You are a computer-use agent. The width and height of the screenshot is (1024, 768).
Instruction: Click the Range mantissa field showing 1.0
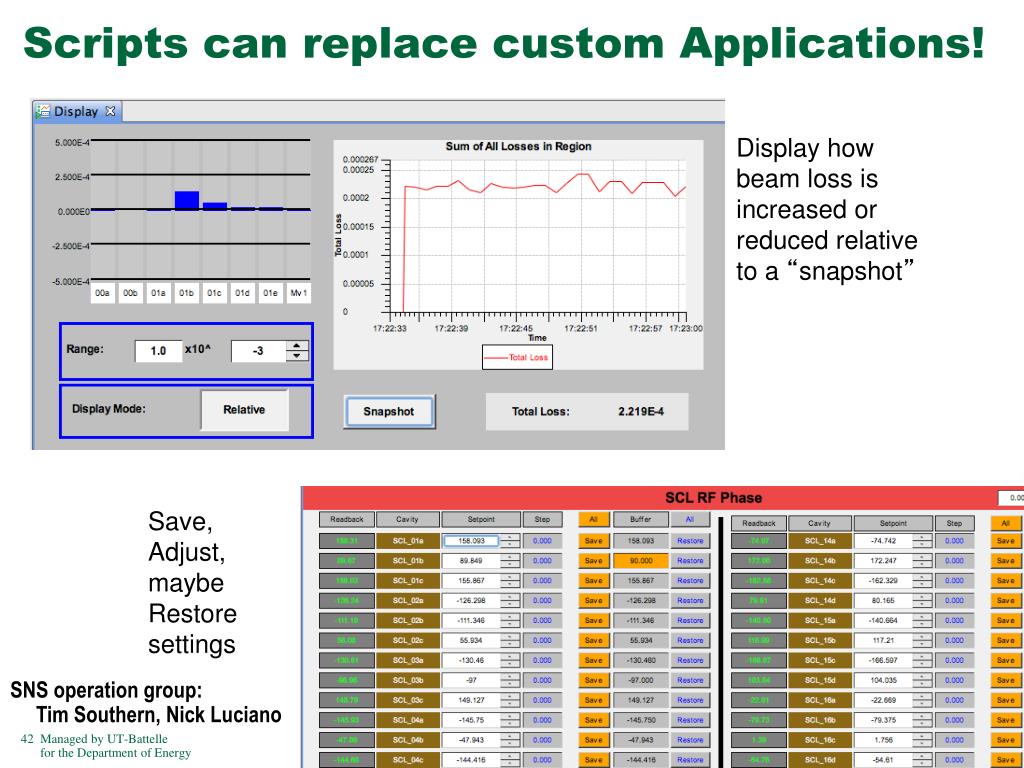(x=158, y=351)
